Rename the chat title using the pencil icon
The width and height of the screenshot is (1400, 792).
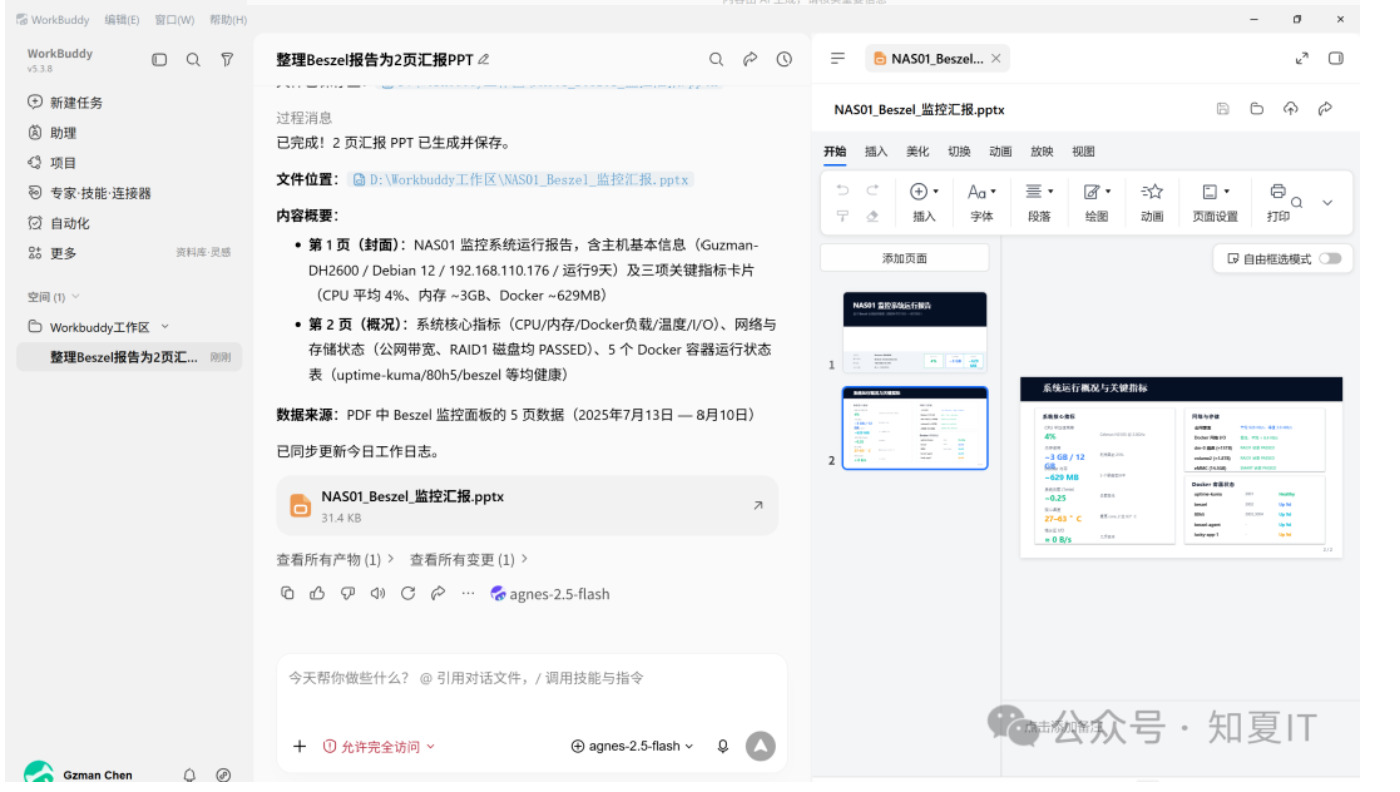pyautogui.click(x=484, y=60)
